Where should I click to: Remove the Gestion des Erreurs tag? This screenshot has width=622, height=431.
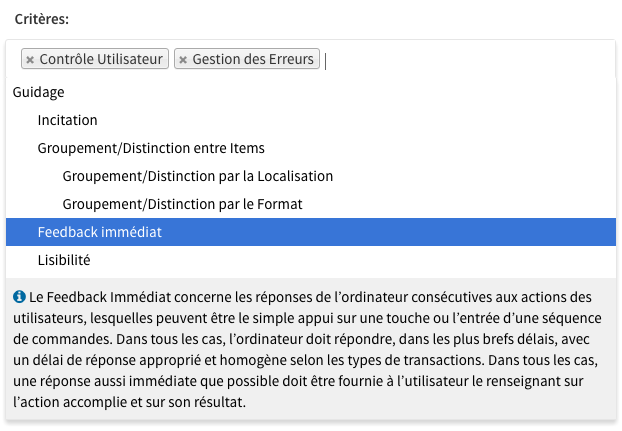coord(183,60)
